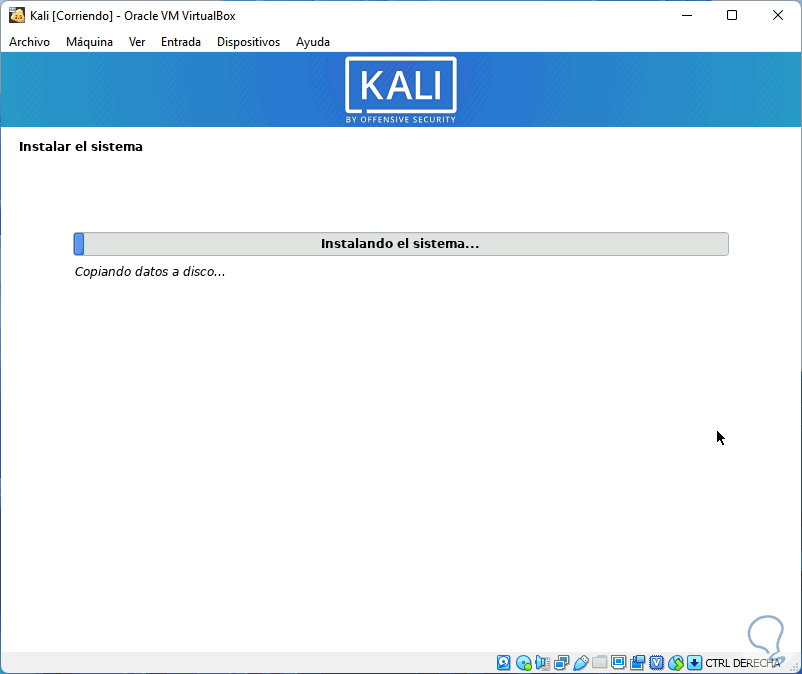Screen dimensions: 802x674
Task: Click the shared folders status icon
Action: (599, 663)
